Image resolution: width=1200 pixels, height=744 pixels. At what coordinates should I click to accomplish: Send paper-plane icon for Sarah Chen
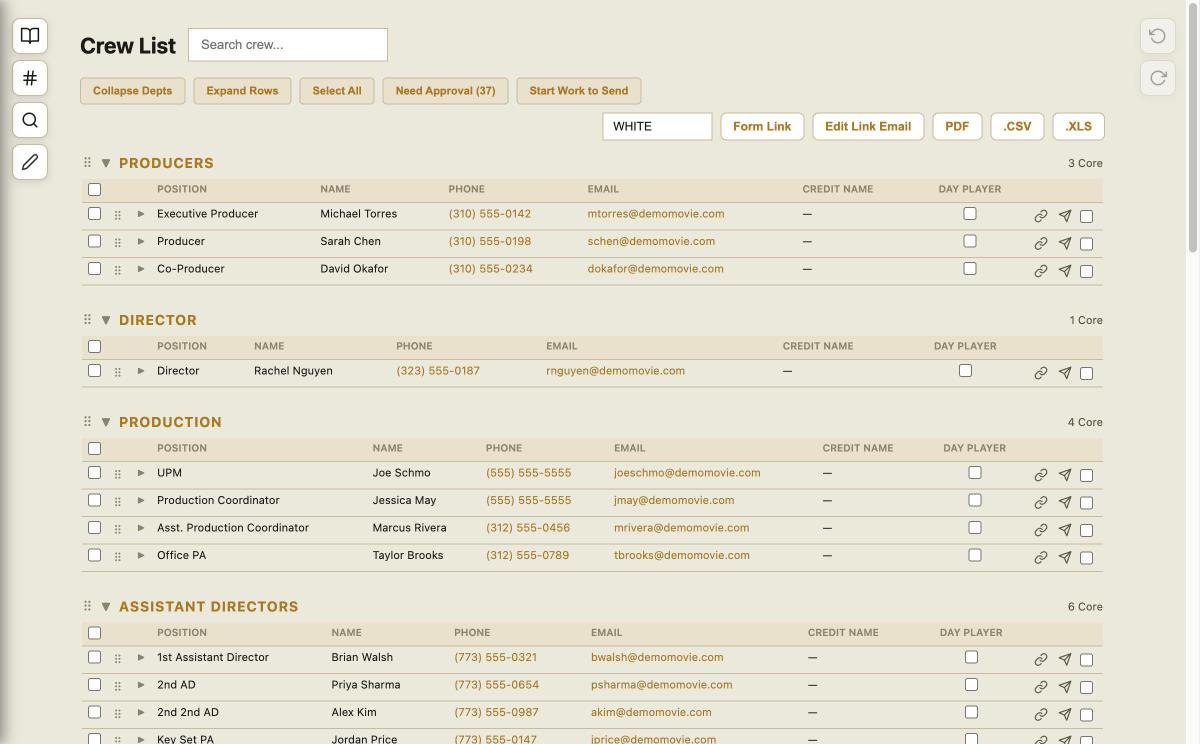(x=1065, y=243)
